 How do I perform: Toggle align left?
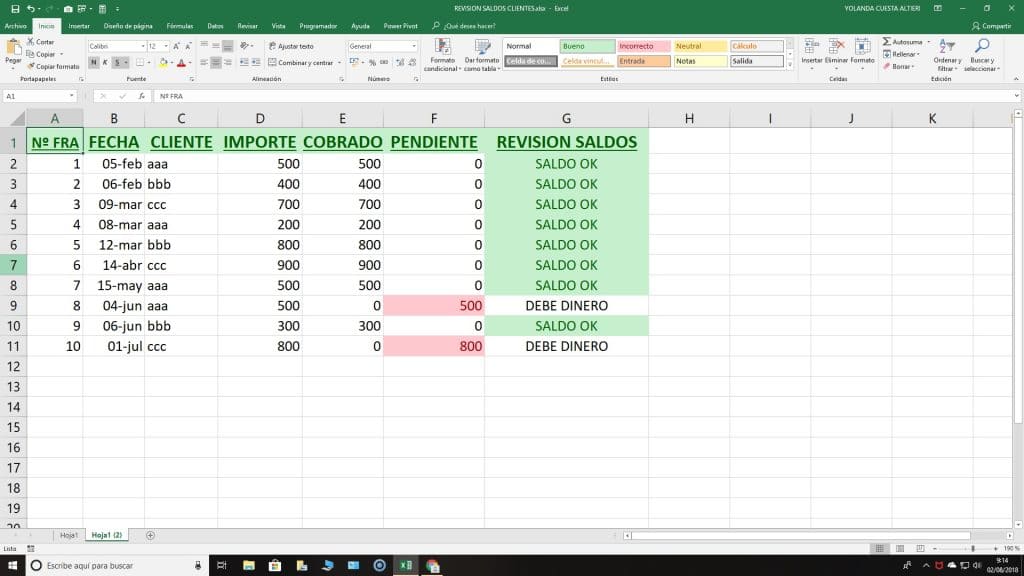click(x=204, y=63)
